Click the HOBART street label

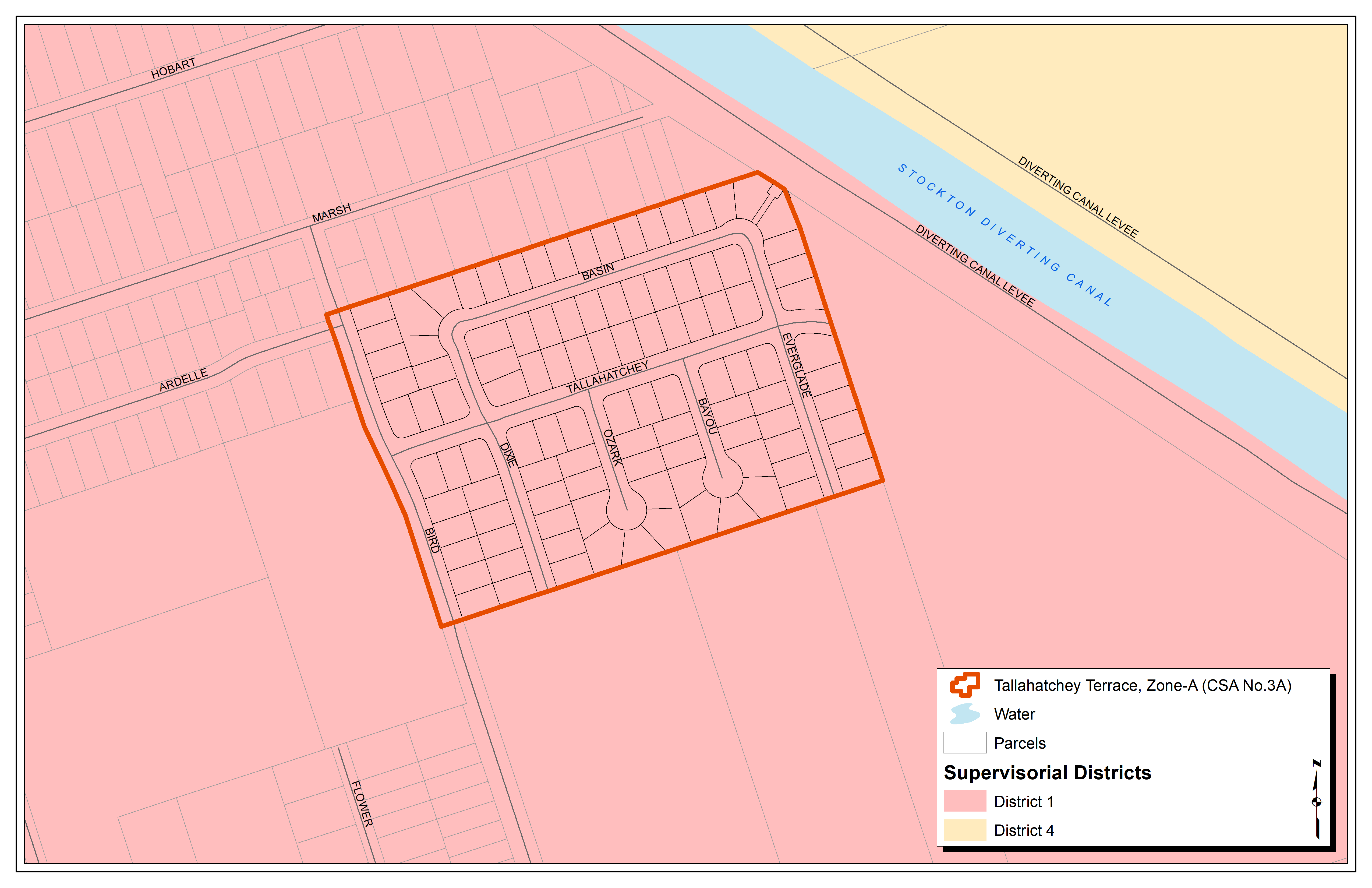point(173,69)
